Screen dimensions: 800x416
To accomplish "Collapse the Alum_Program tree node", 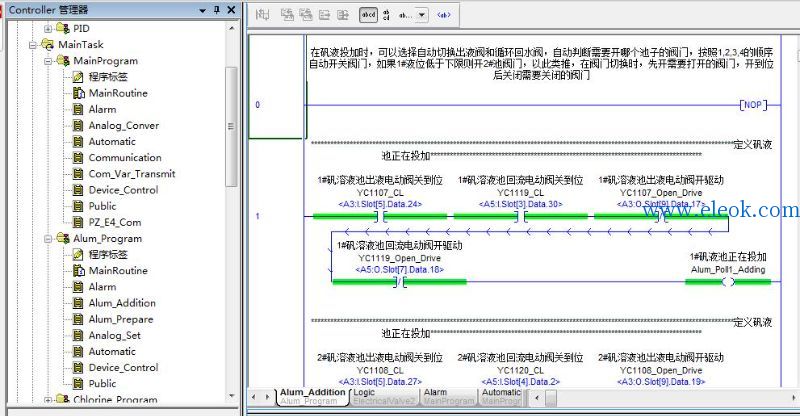I will click(x=48, y=238).
